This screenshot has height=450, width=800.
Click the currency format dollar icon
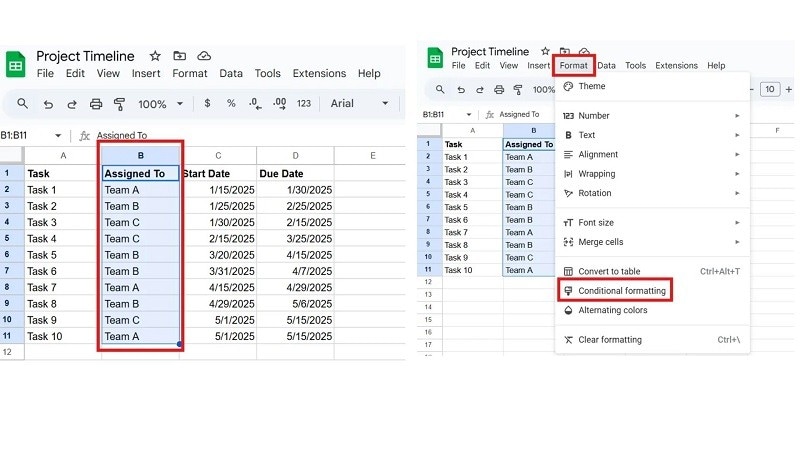pos(207,104)
